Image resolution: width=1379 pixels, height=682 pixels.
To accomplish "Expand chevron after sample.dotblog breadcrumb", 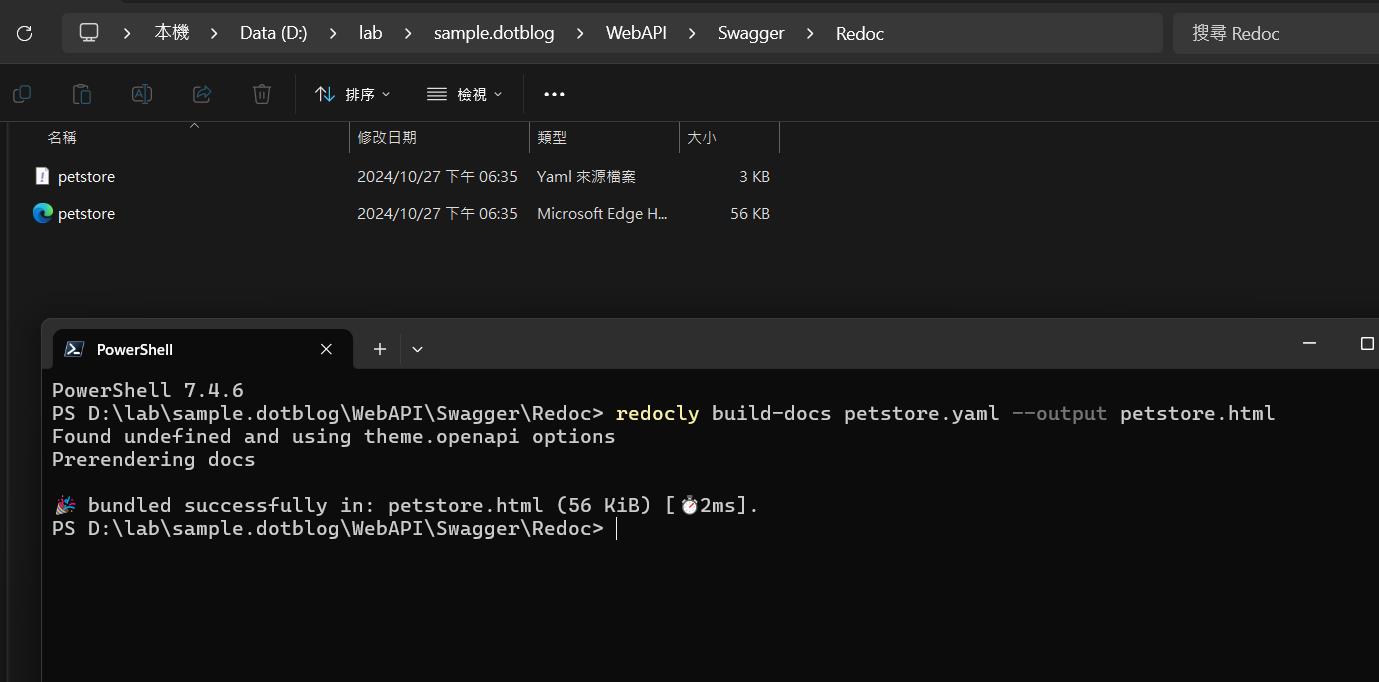I will [x=579, y=33].
